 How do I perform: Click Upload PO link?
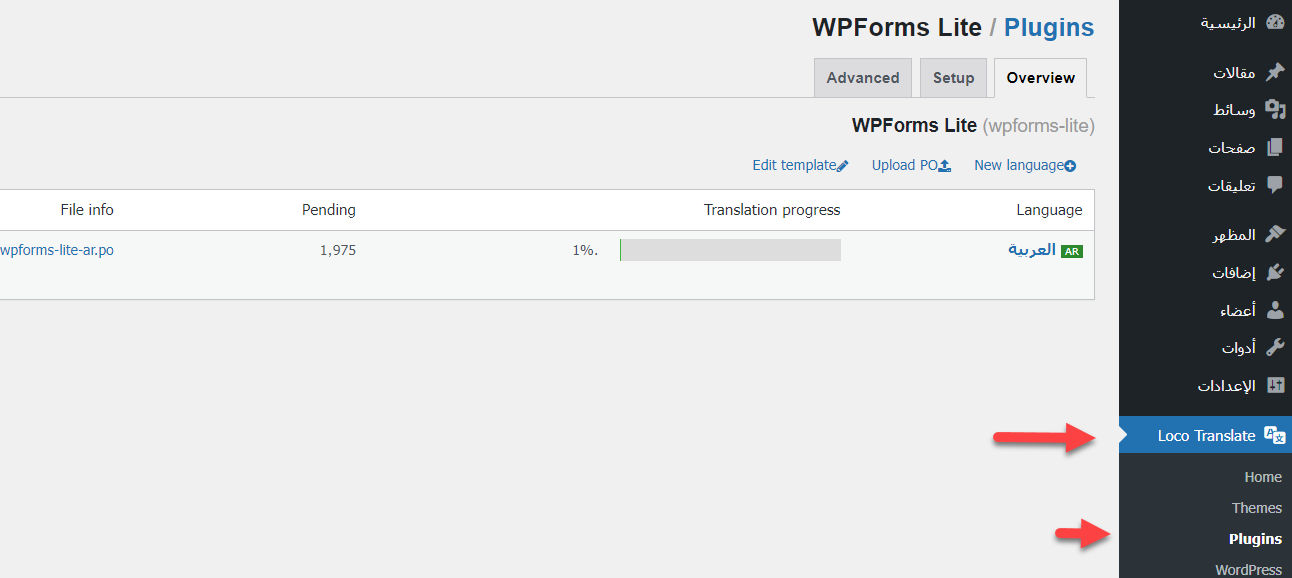click(911, 165)
